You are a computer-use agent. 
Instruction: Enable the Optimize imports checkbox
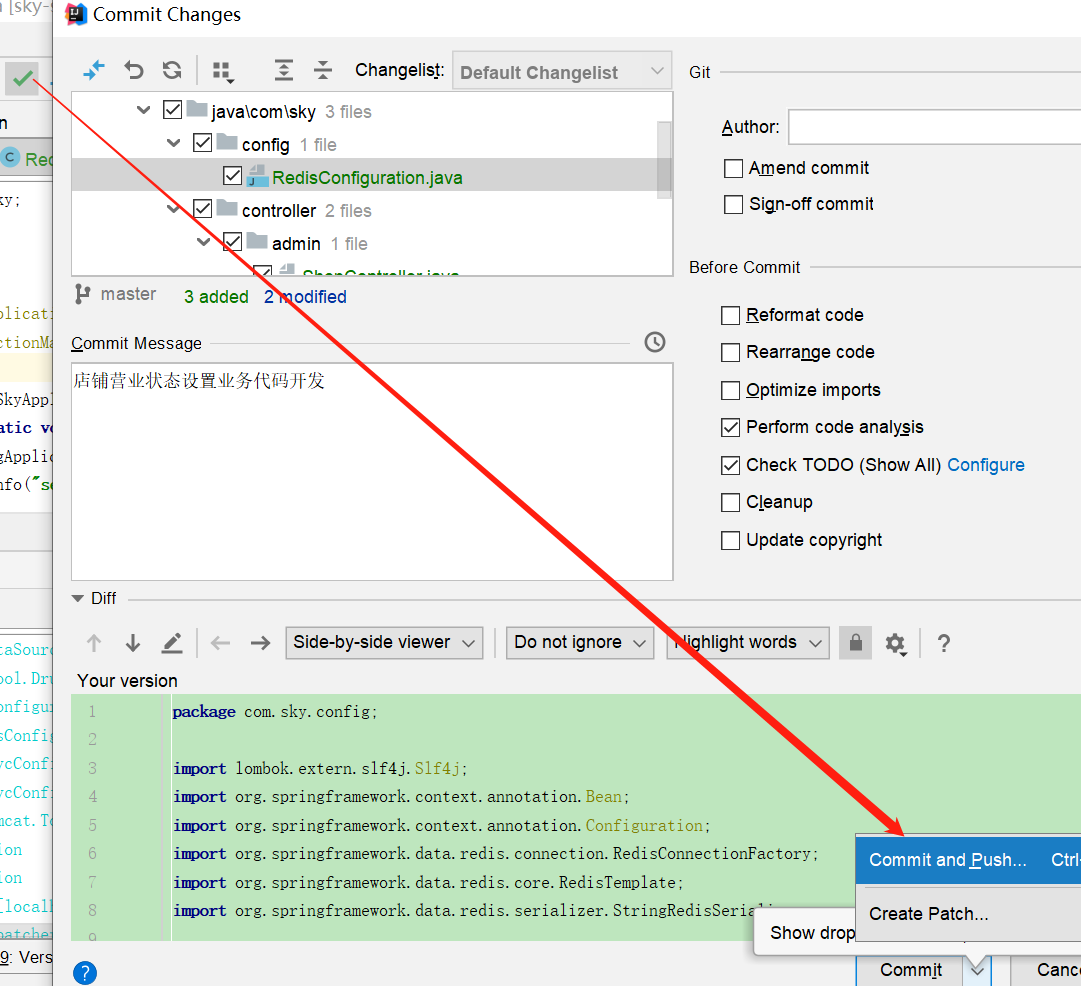[730, 390]
